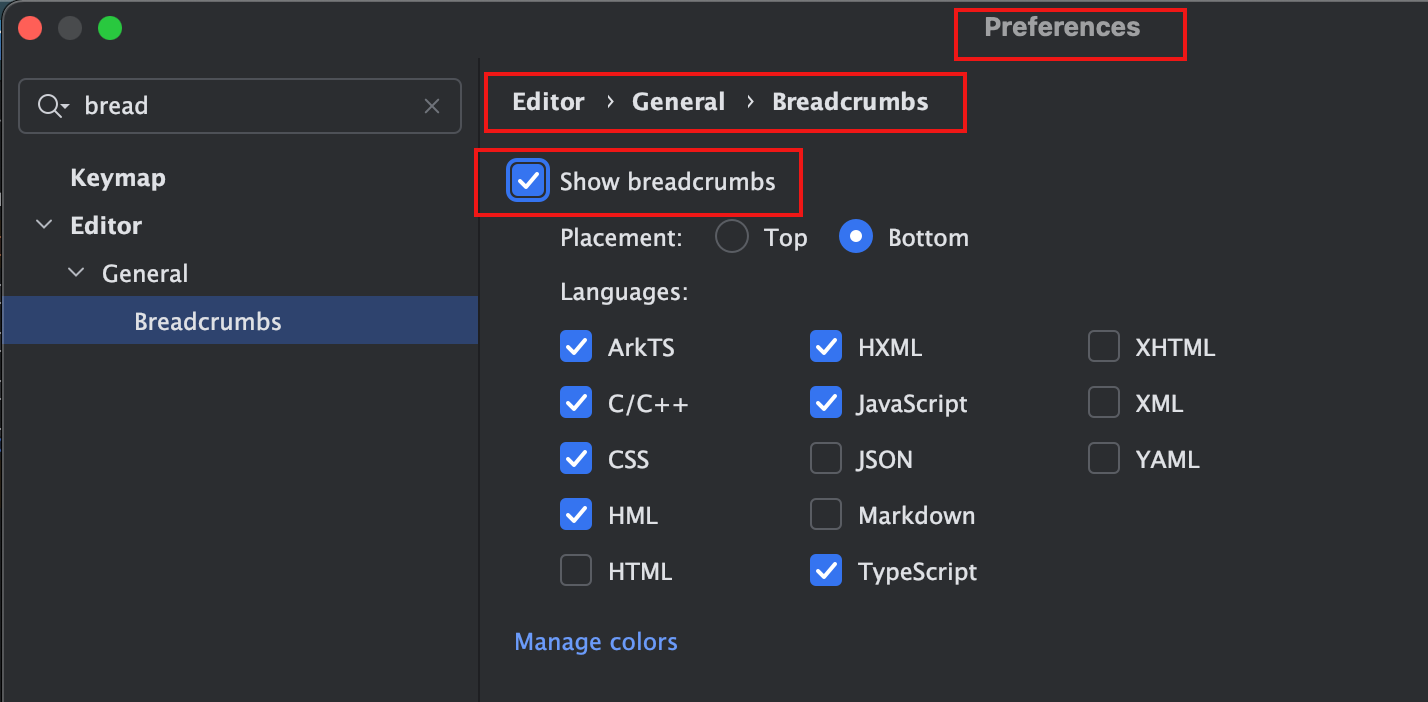Check the HTML language checkbox
Viewport: 1428px width, 702px height.
pos(576,571)
